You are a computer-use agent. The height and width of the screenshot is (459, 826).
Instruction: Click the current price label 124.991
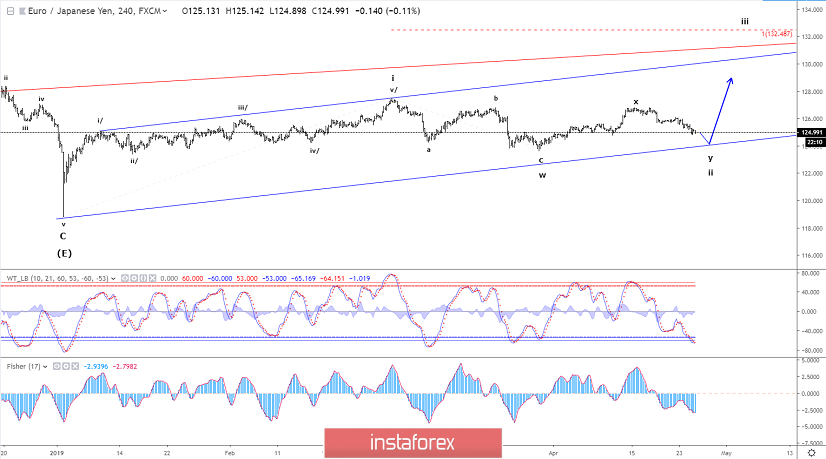click(x=812, y=132)
